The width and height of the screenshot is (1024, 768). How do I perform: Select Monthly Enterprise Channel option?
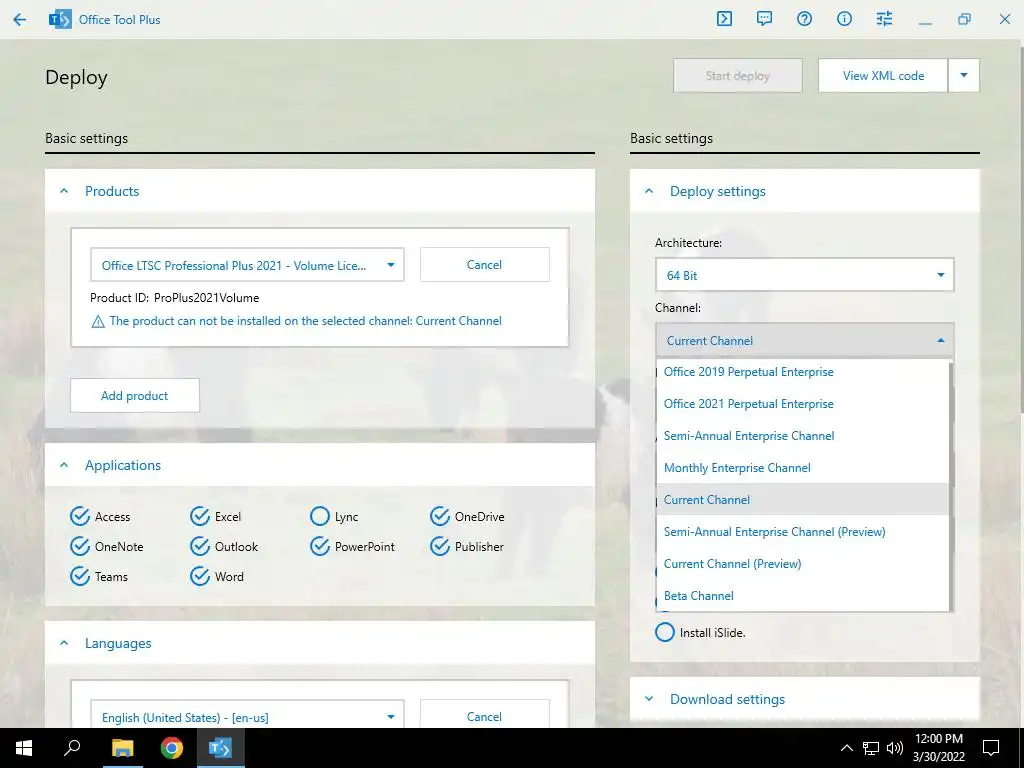click(x=802, y=468)
